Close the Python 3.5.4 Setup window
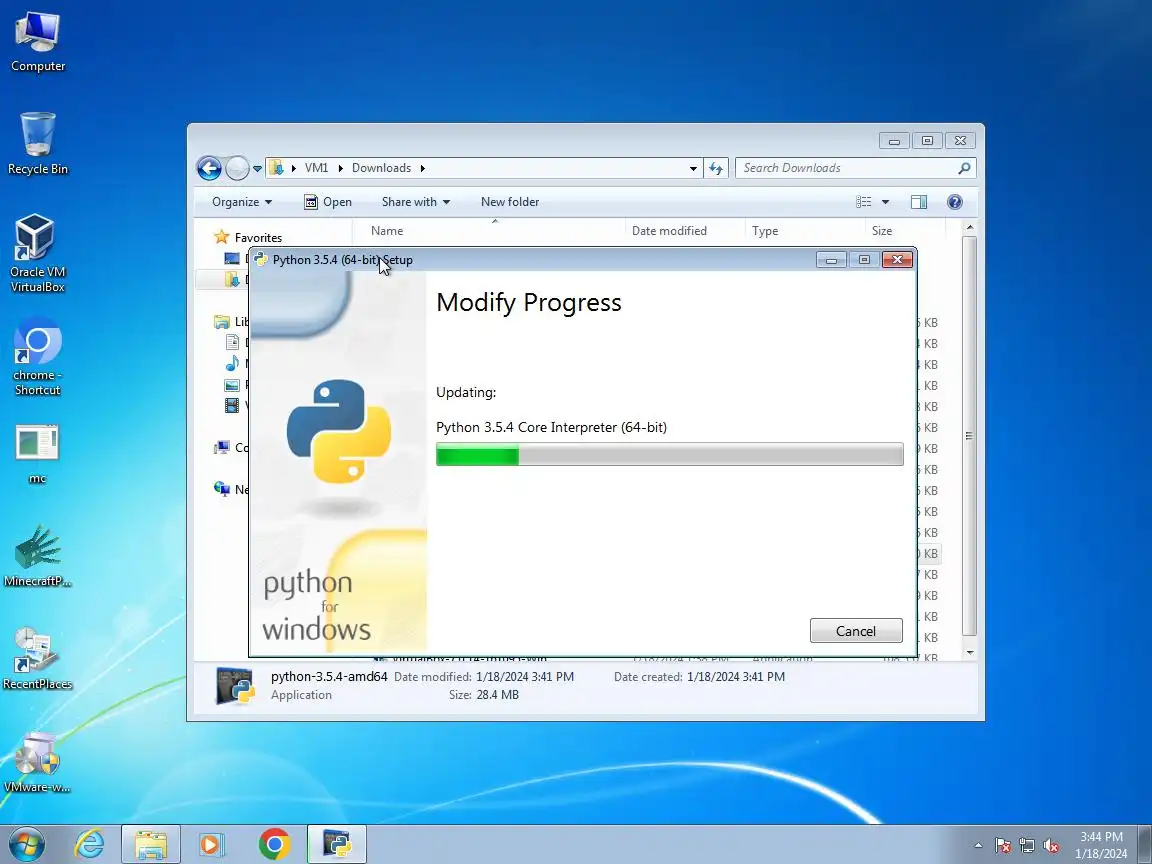Screen dimensions: 1152x864 [897, 260]
